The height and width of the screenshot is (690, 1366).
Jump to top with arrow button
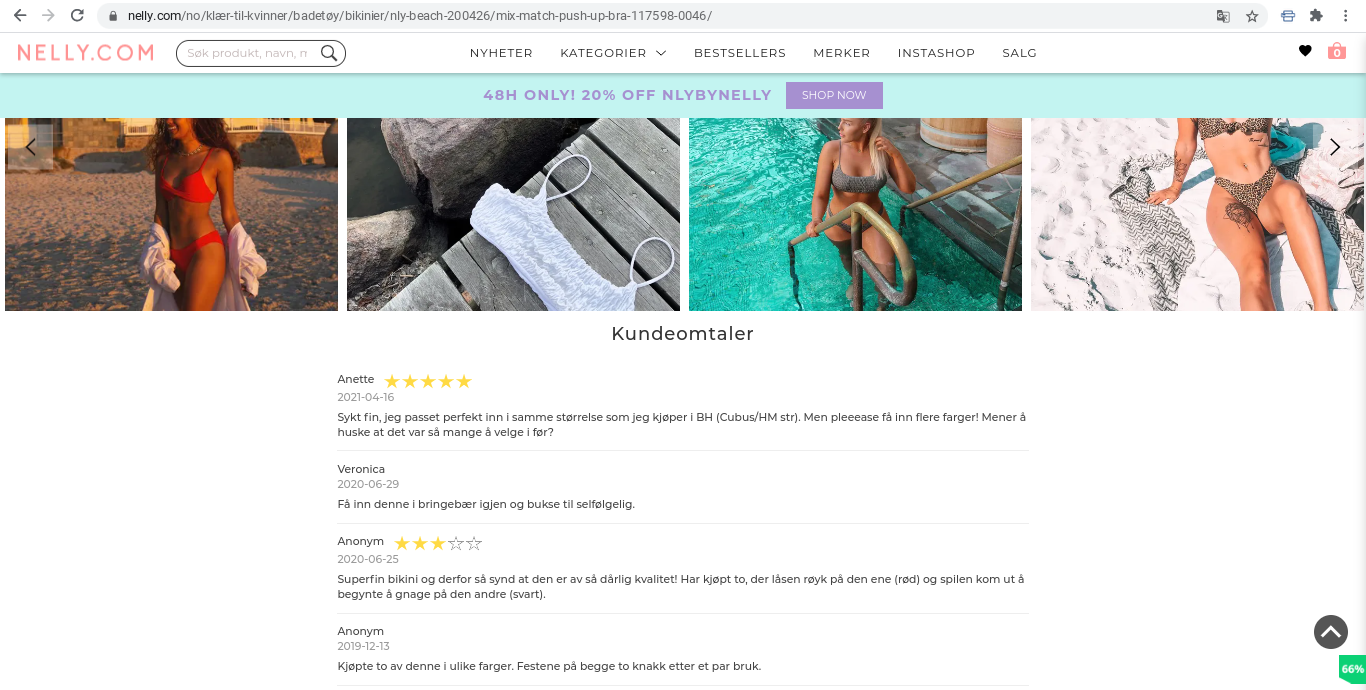coord(1331,632)
